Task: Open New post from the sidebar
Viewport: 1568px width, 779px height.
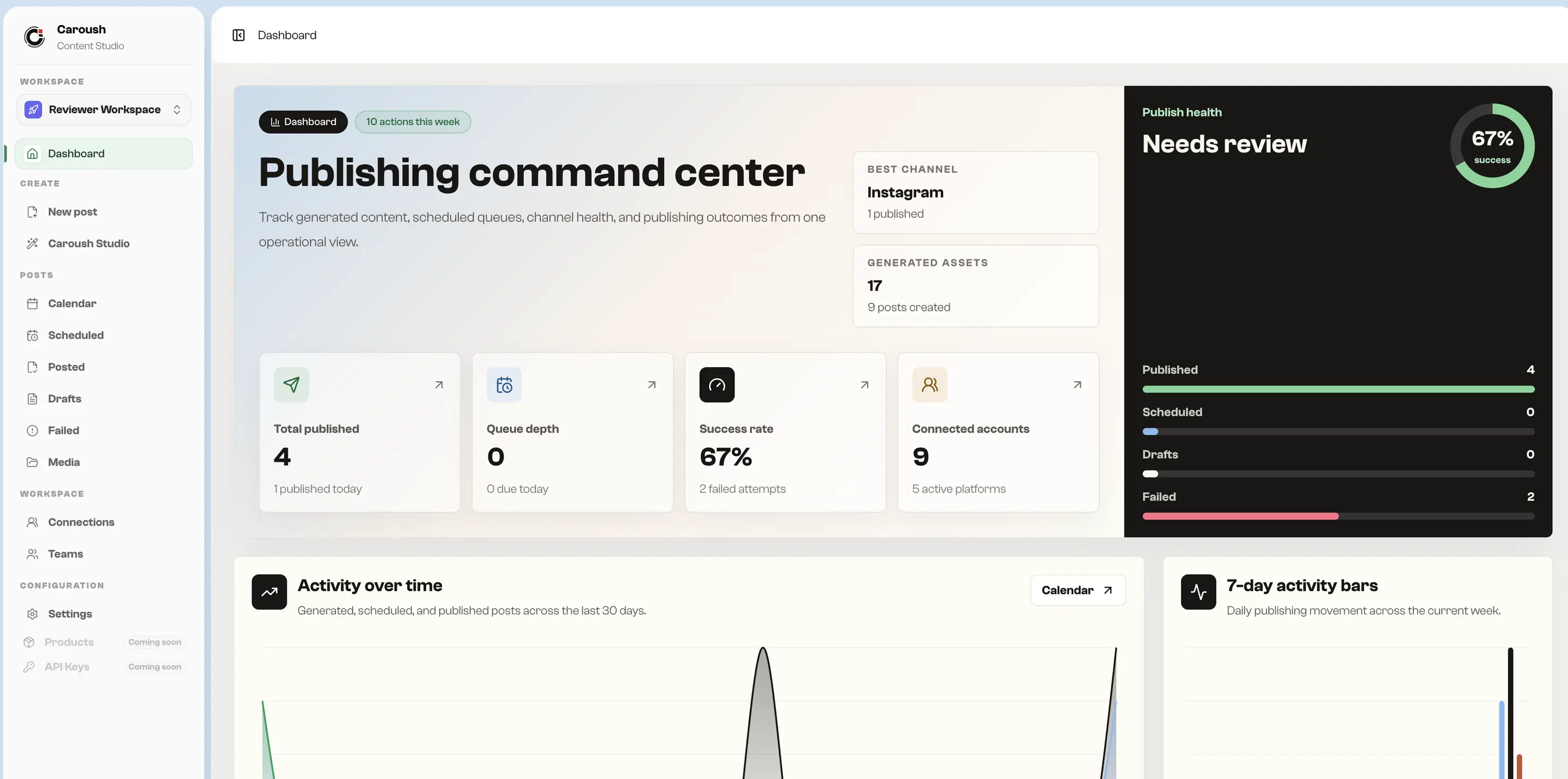Action: (x=103, y=212)
